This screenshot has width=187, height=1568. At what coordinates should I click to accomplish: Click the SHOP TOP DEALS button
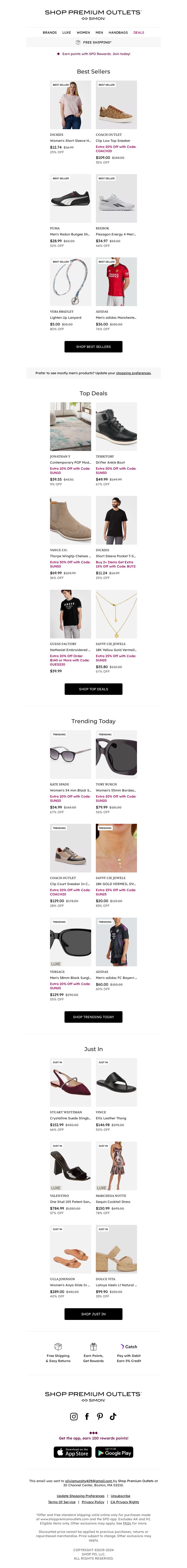click(93, 689)
